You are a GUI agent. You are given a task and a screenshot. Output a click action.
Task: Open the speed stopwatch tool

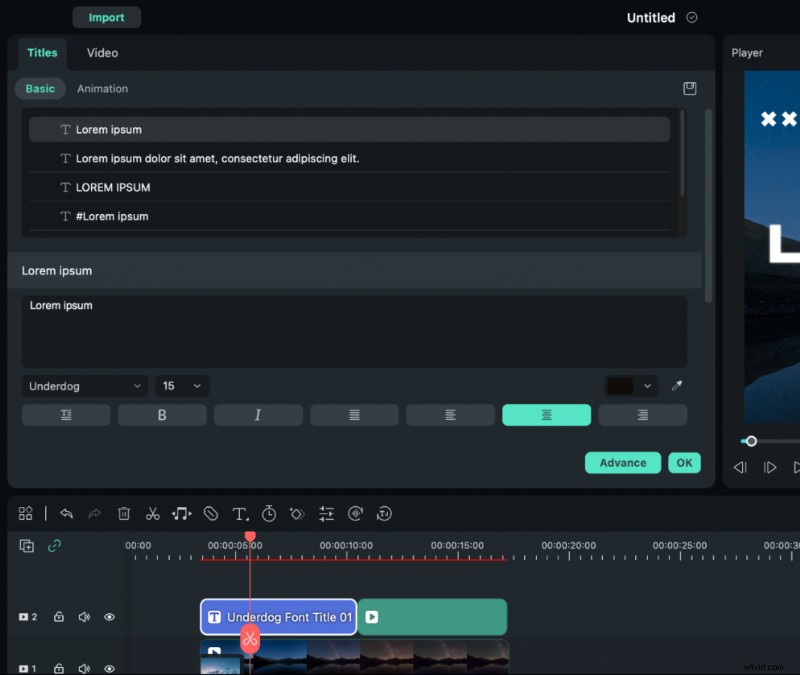click(269, 513)
